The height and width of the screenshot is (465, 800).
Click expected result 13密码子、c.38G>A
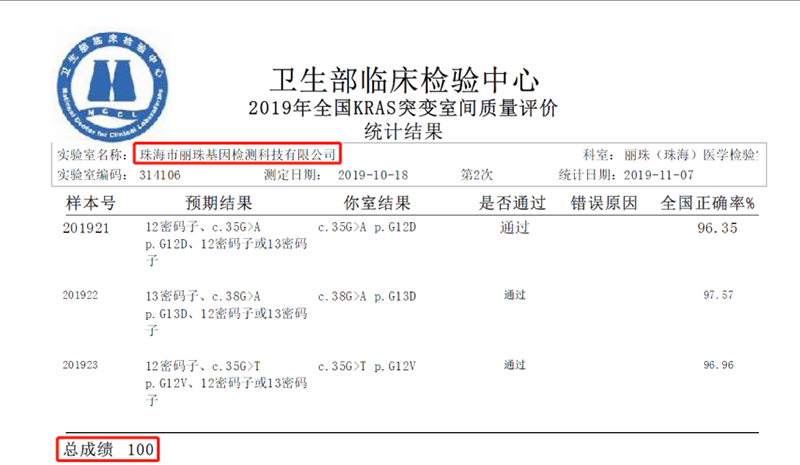click(203, 296)
